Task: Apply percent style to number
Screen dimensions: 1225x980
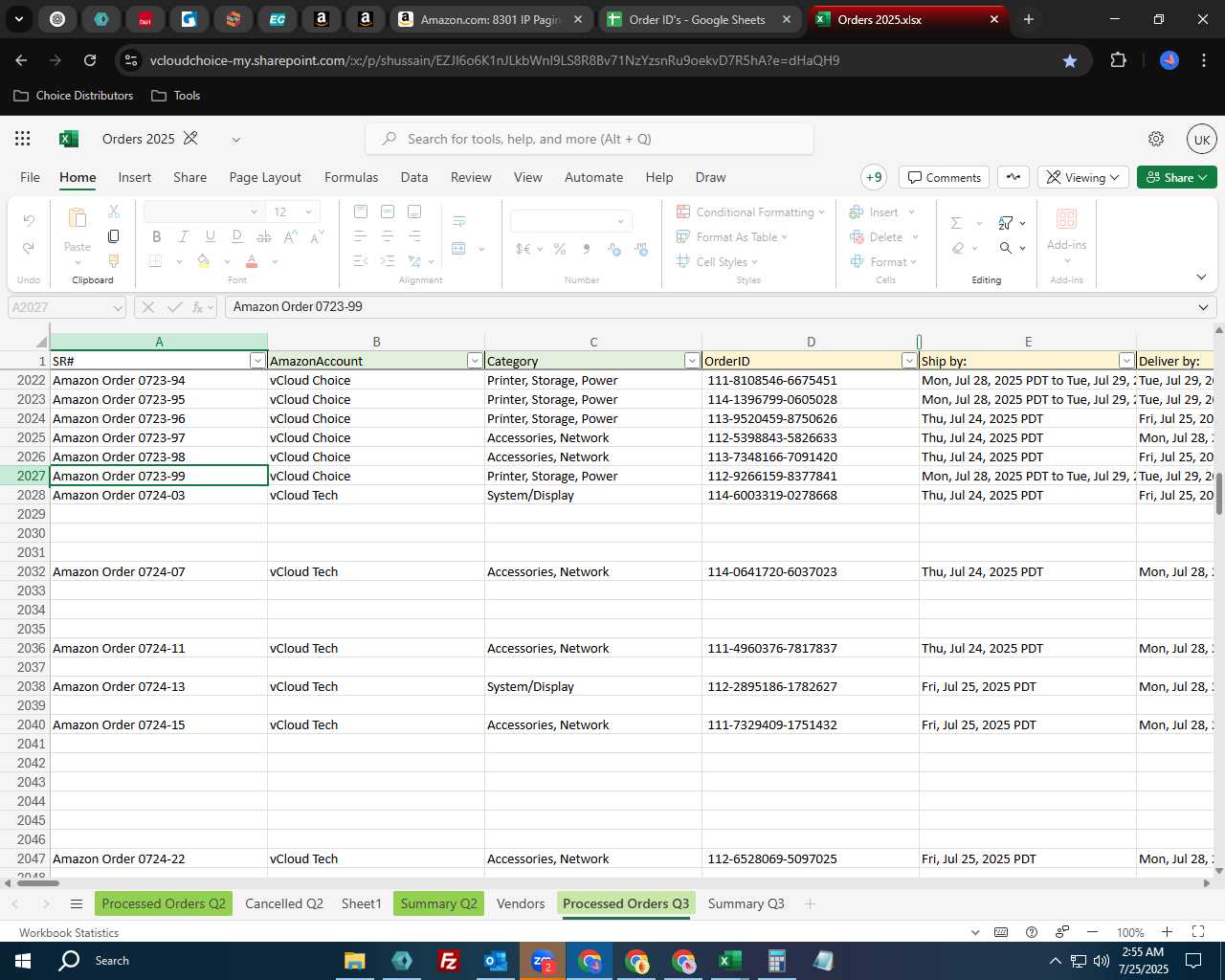Action: point(560,249)
